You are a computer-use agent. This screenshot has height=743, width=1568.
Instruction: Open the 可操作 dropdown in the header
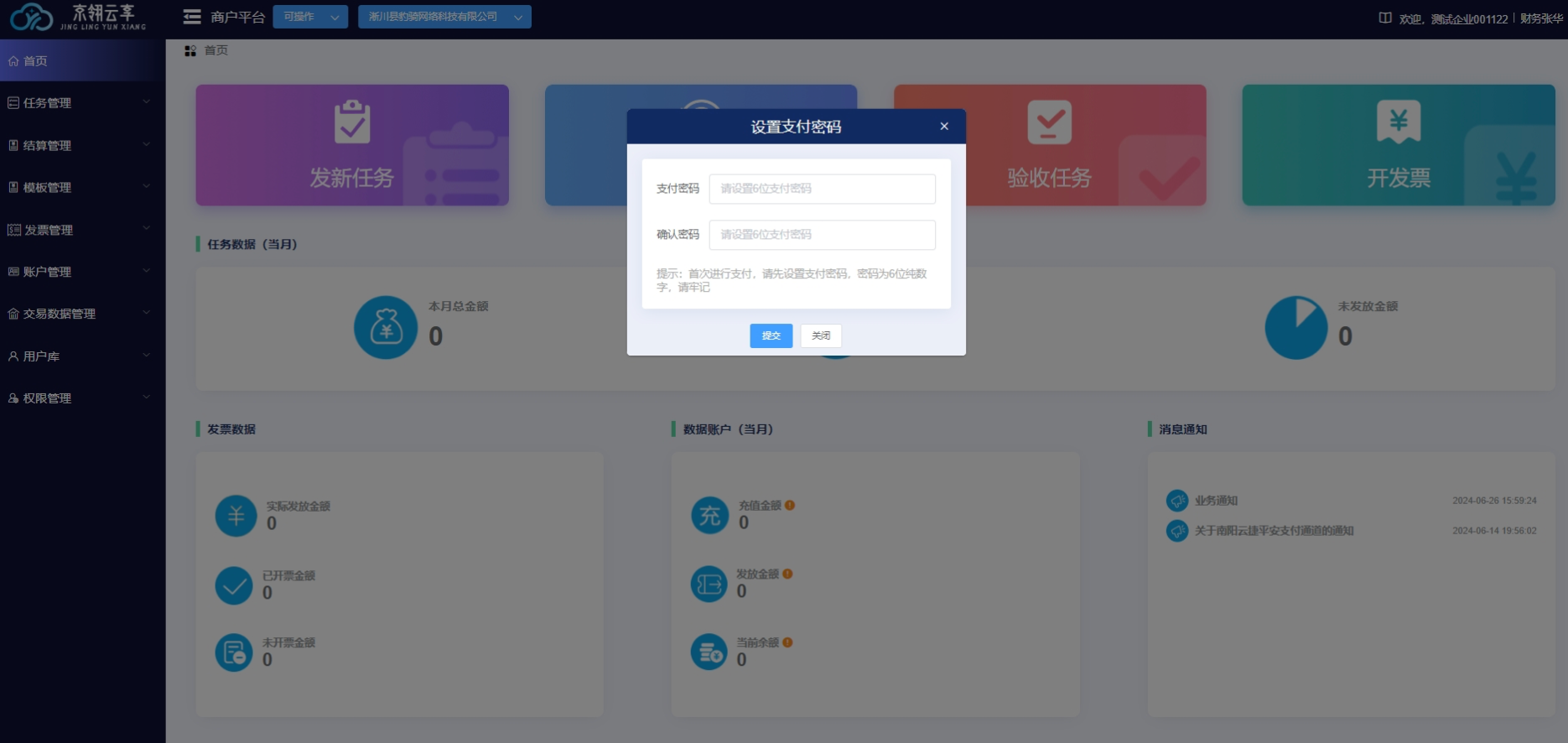coord(310,17)
